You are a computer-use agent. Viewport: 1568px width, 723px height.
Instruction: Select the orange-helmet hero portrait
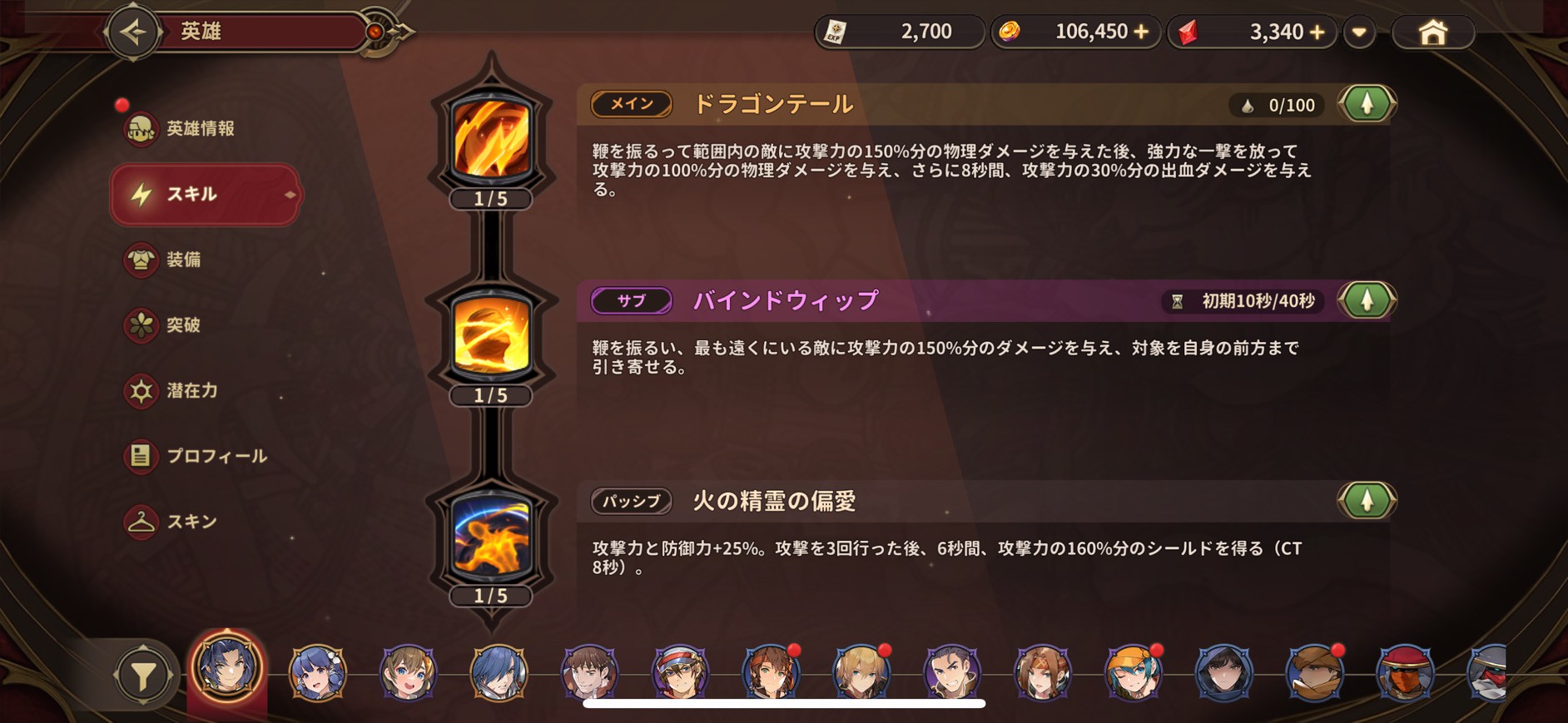point(1133,672)
